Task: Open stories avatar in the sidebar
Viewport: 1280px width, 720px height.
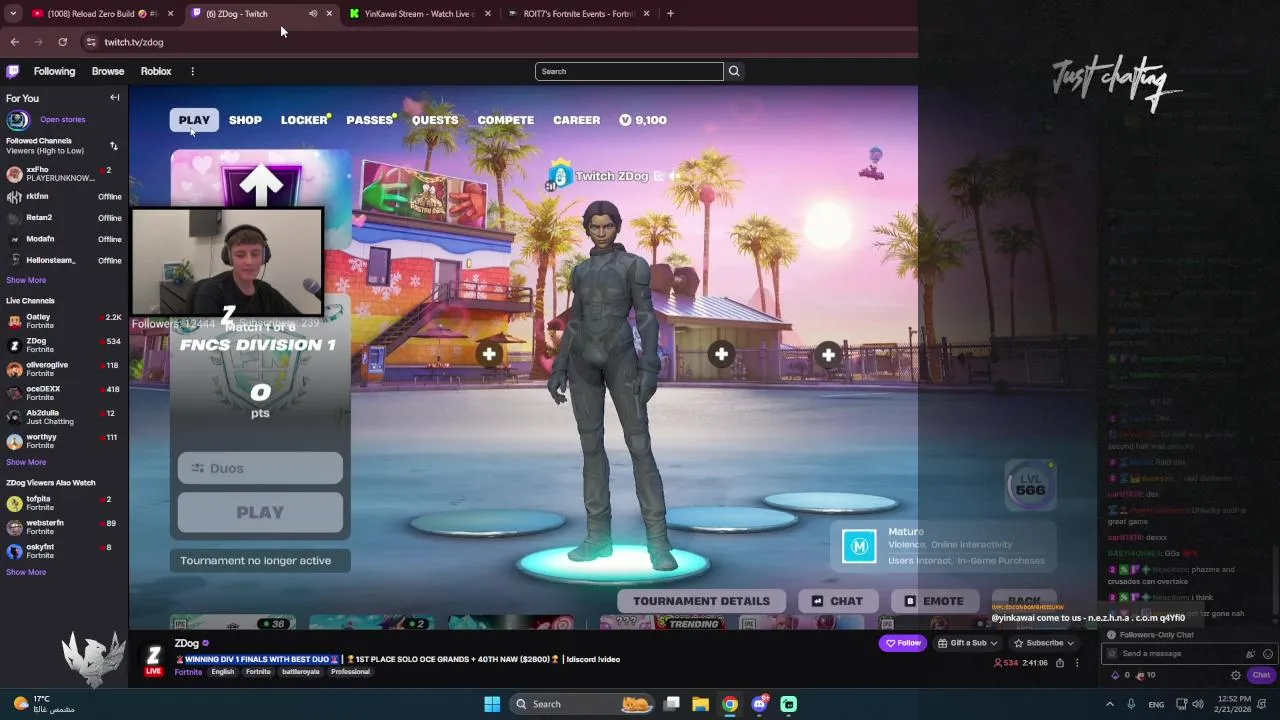Action: pyautogui.click(x=17, y=120)
